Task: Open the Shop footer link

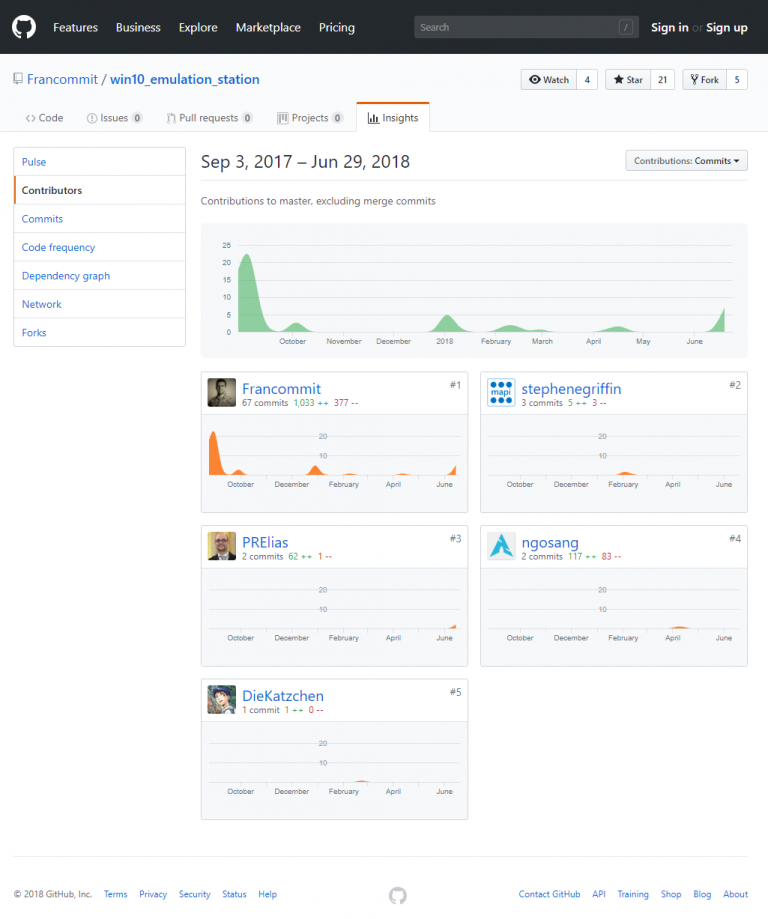Action: pyautogui.click(x=671, y=894)
